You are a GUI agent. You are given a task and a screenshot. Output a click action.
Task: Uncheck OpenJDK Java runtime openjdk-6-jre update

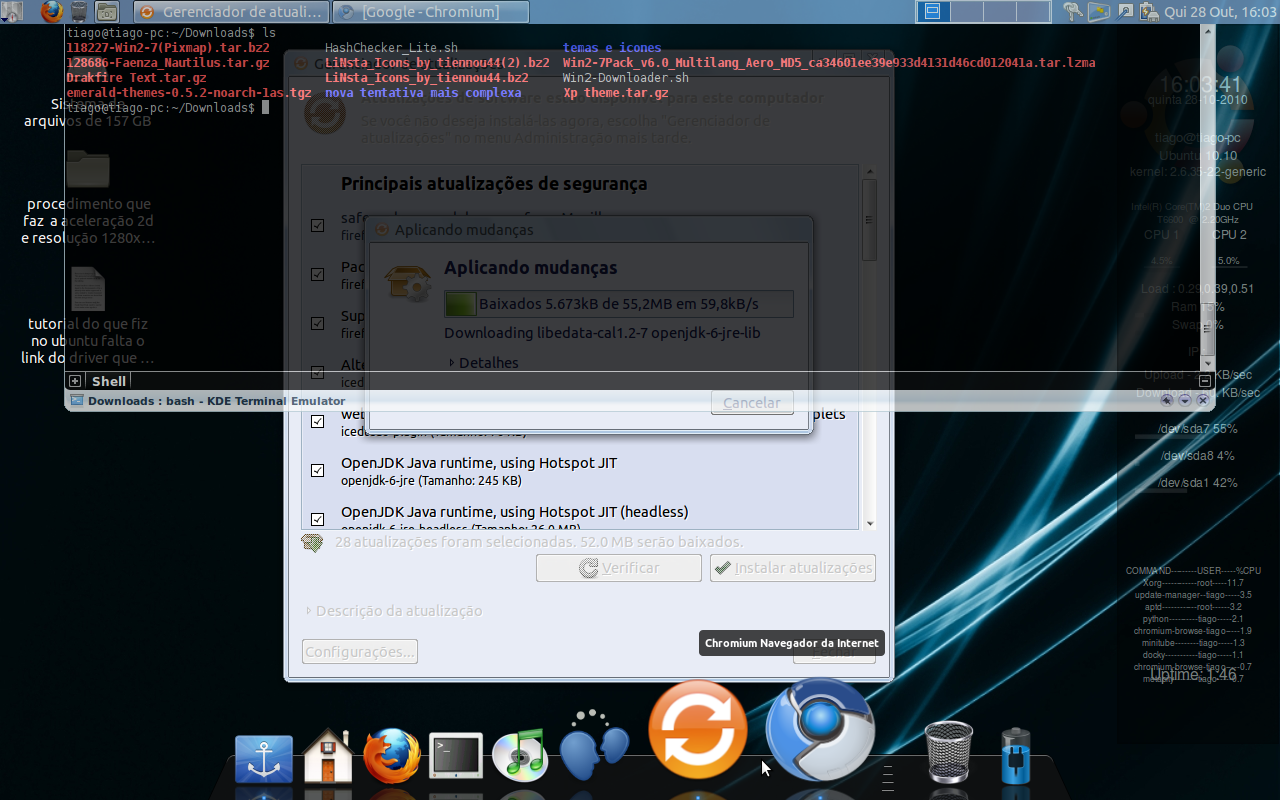[317, 470]
